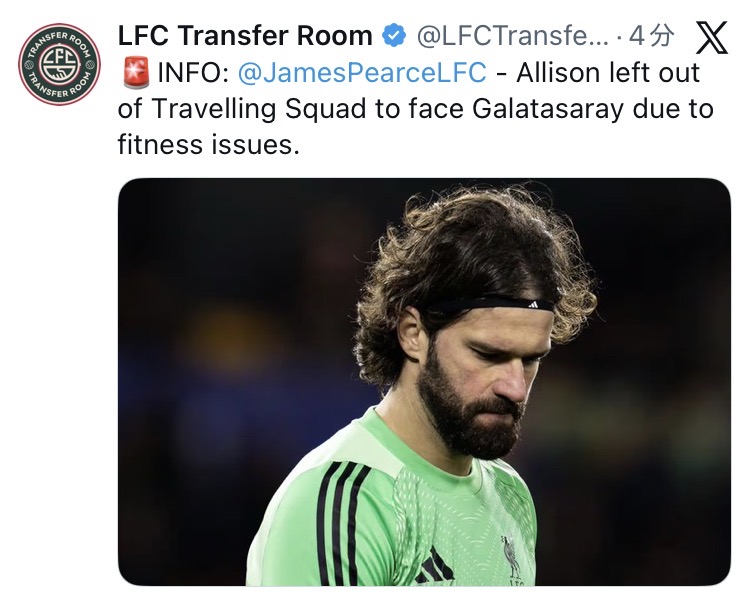Click the words fitness issues
This screenshot has width=750, height=598.
[208, 145]
